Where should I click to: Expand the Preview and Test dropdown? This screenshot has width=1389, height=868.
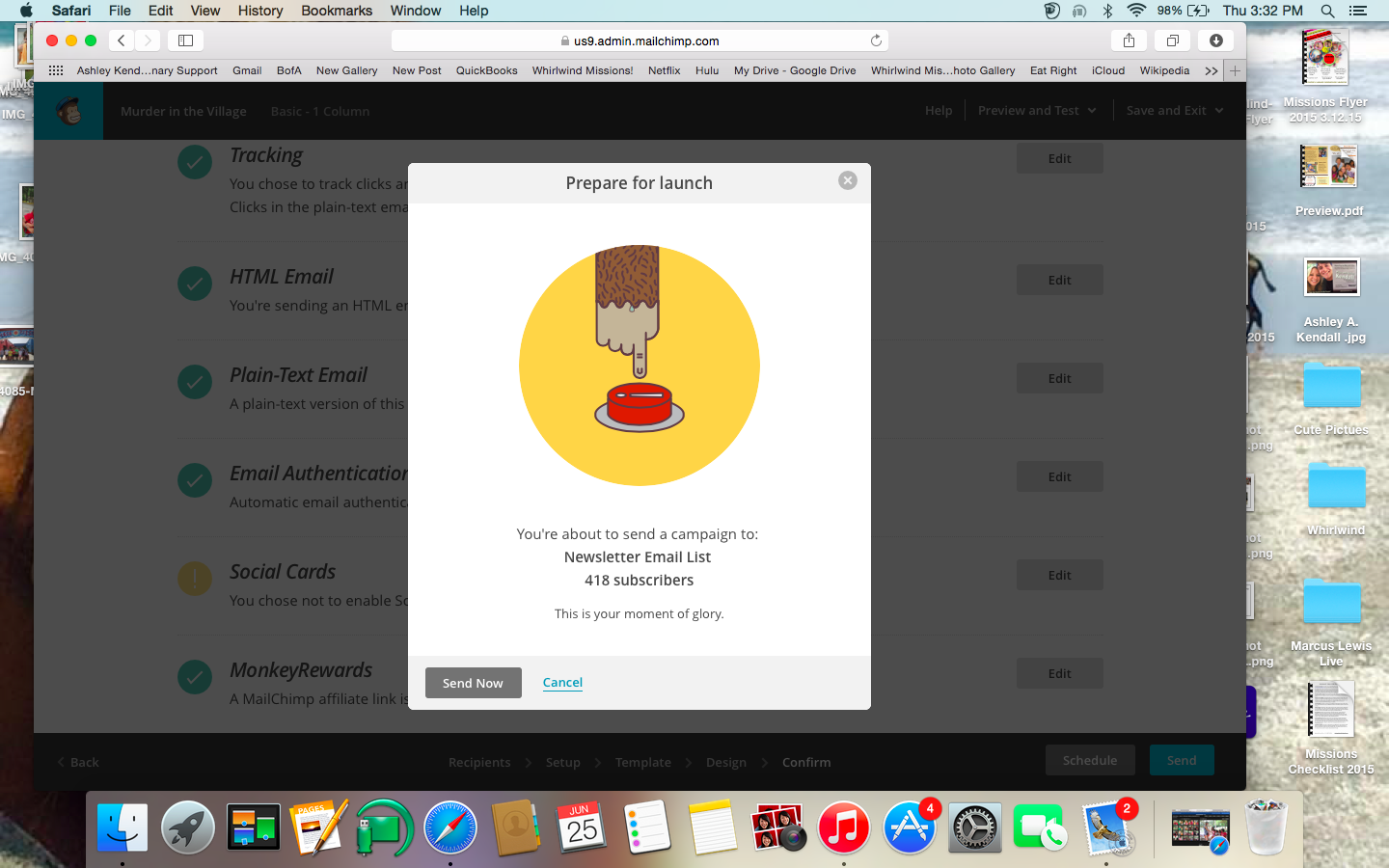1037,111
